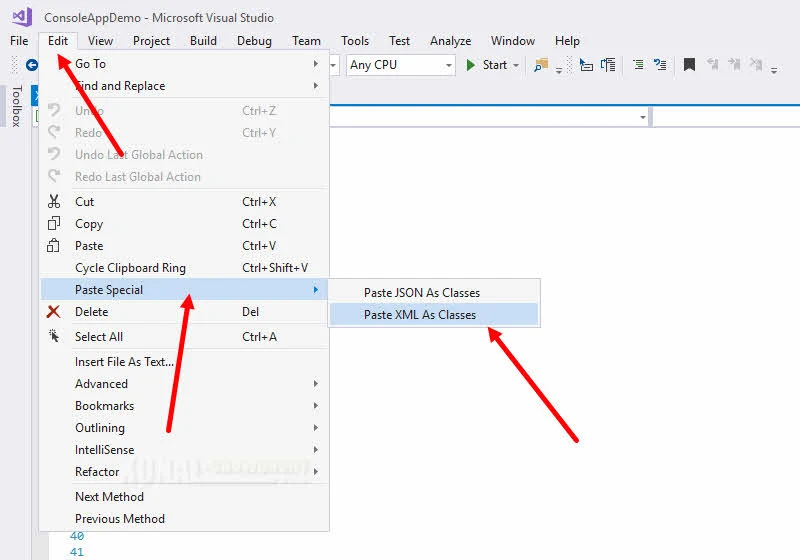Click the Display Object Member List icon
This screenshot has height=560, width=800.
(586, 65)
